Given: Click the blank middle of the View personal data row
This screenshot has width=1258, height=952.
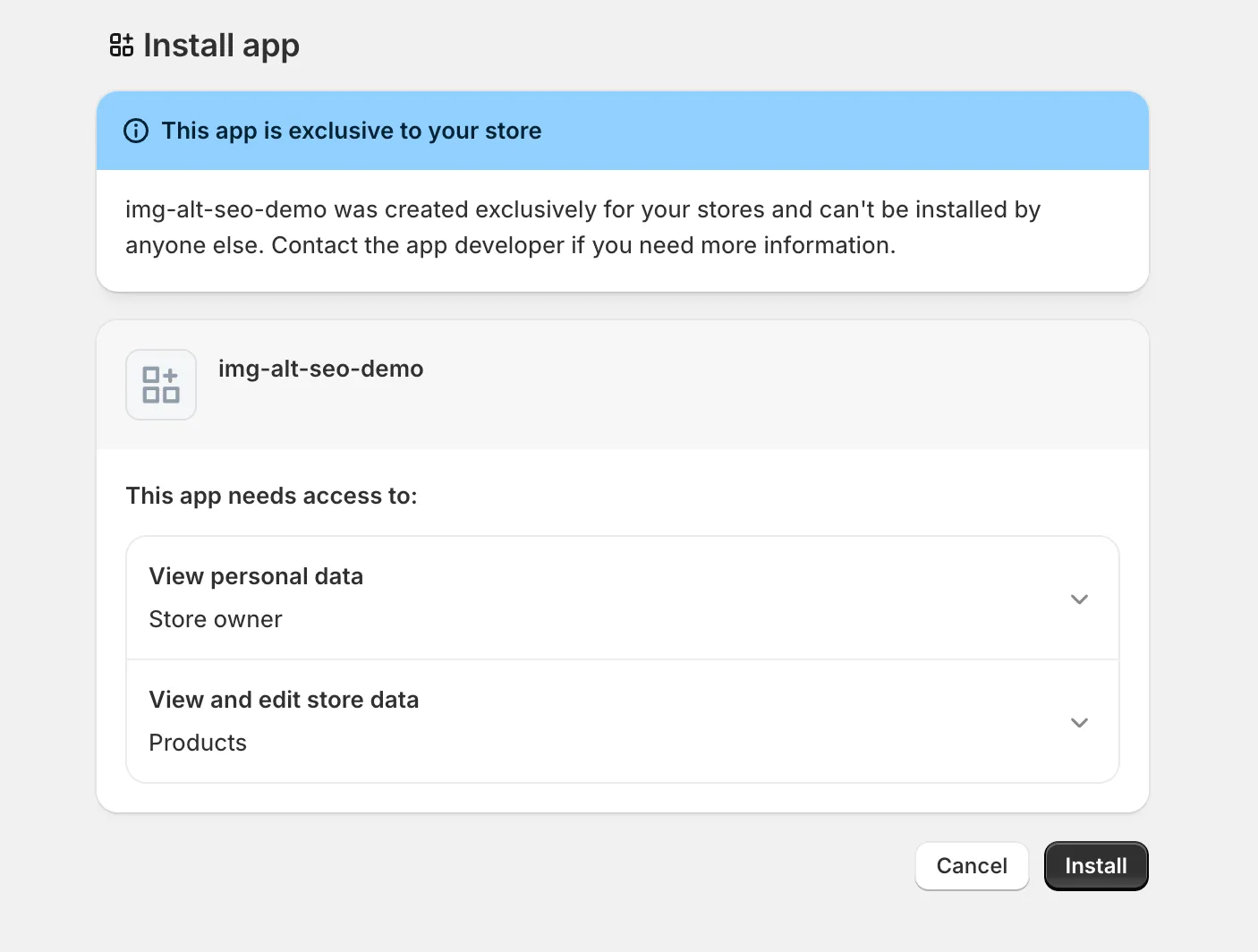Looking at the screenshot, I should point(671,598).
